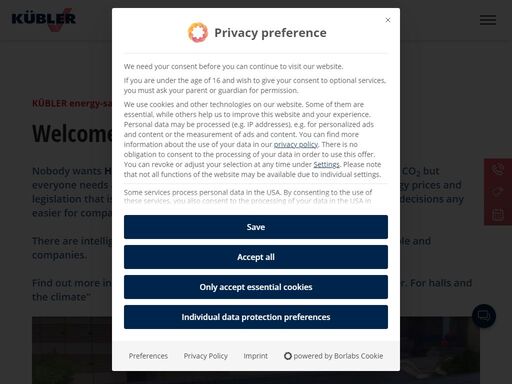Click the Privacy preference cookie logo
This screenshot has height=384, width=512.
pos(198,33)
